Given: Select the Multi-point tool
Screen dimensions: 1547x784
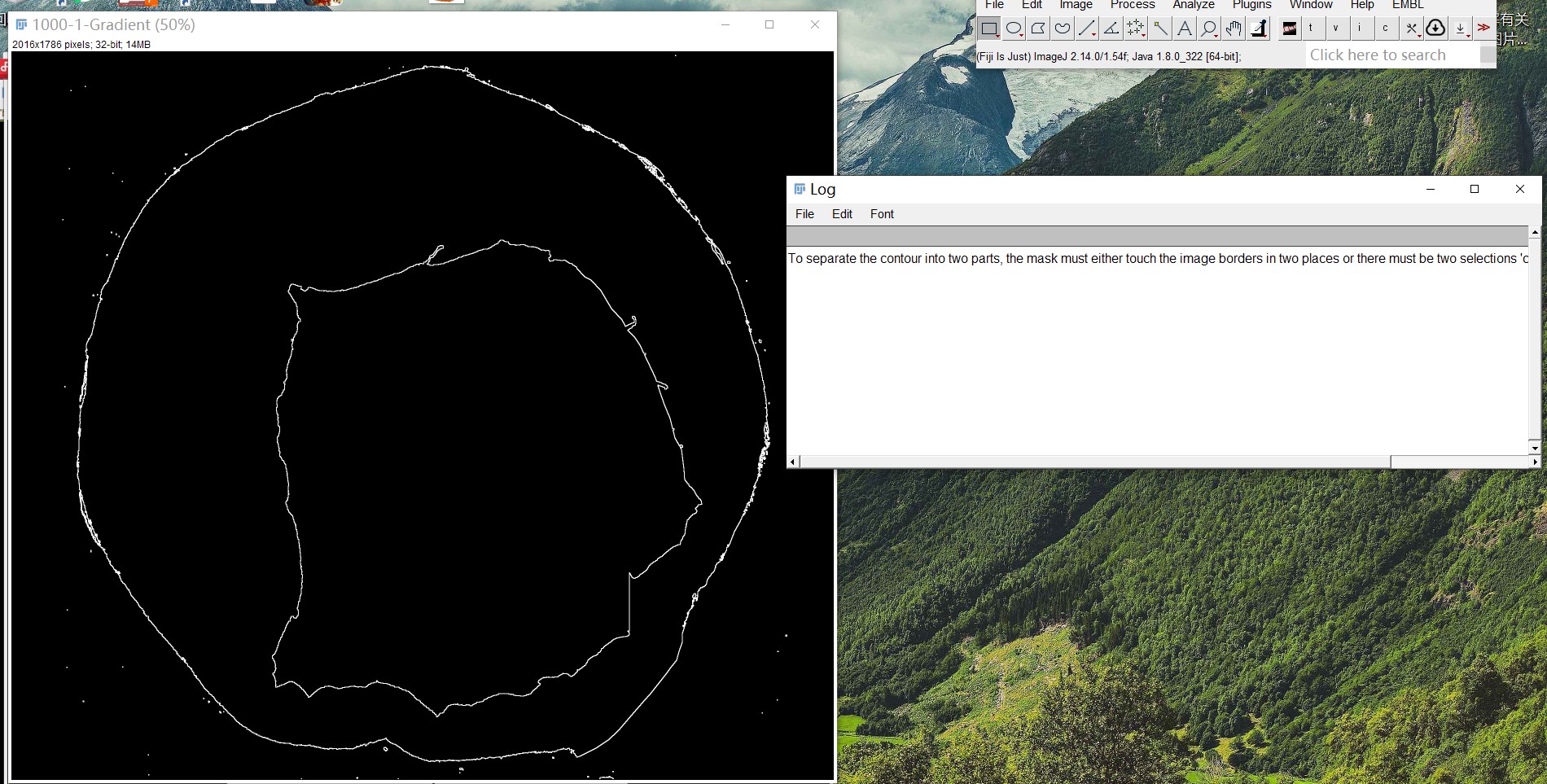Looking at the screenshot, I should pyautogui.click(x=1136, y=29).
